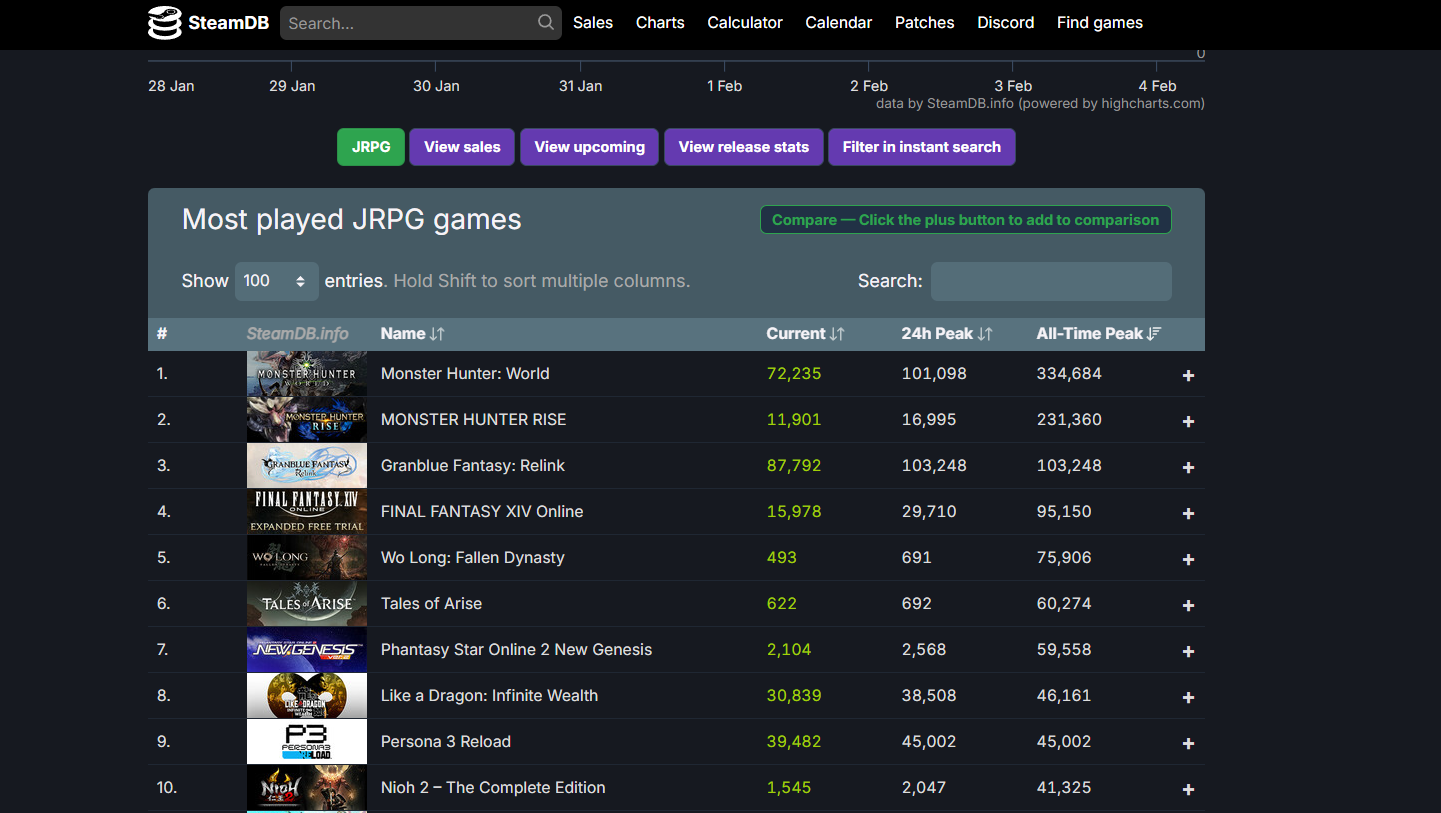1441x813 pixels.
Task: Add MONSTER HUNTER RISE to comparison
Action: 1188,421
